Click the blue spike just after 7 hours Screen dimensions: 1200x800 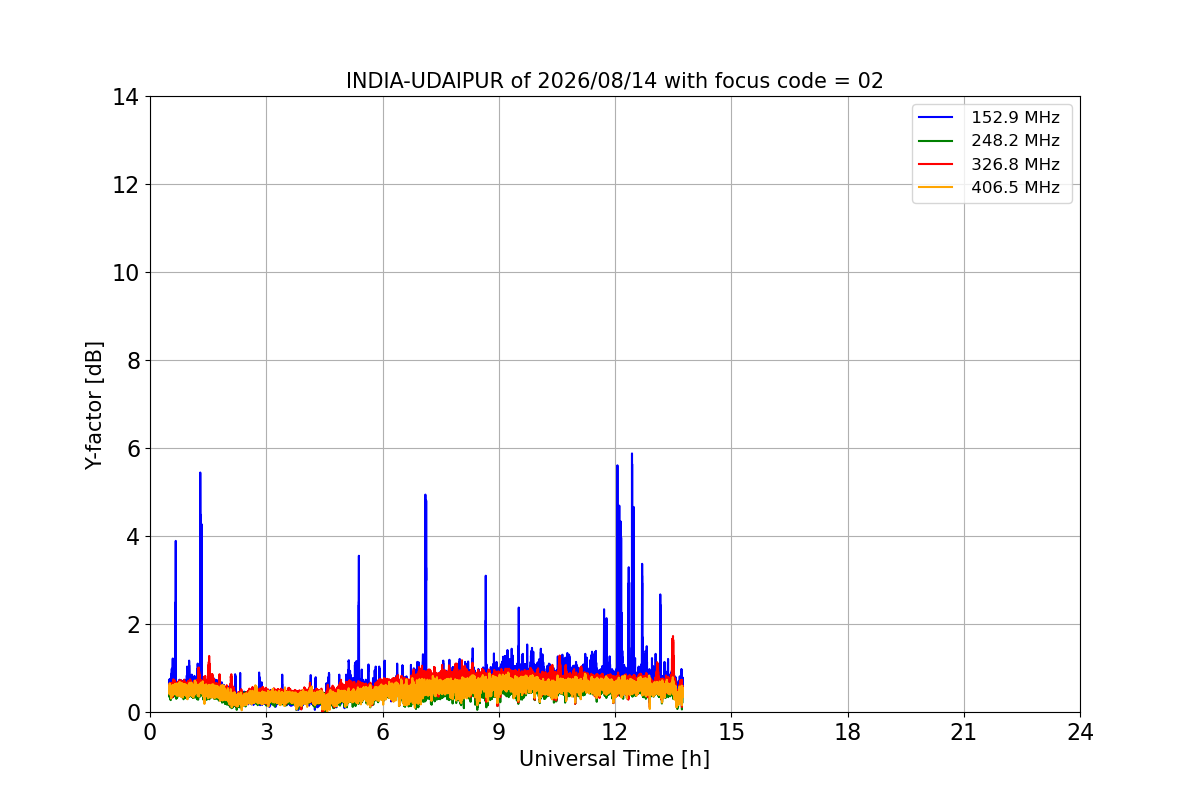coord(425,497)
